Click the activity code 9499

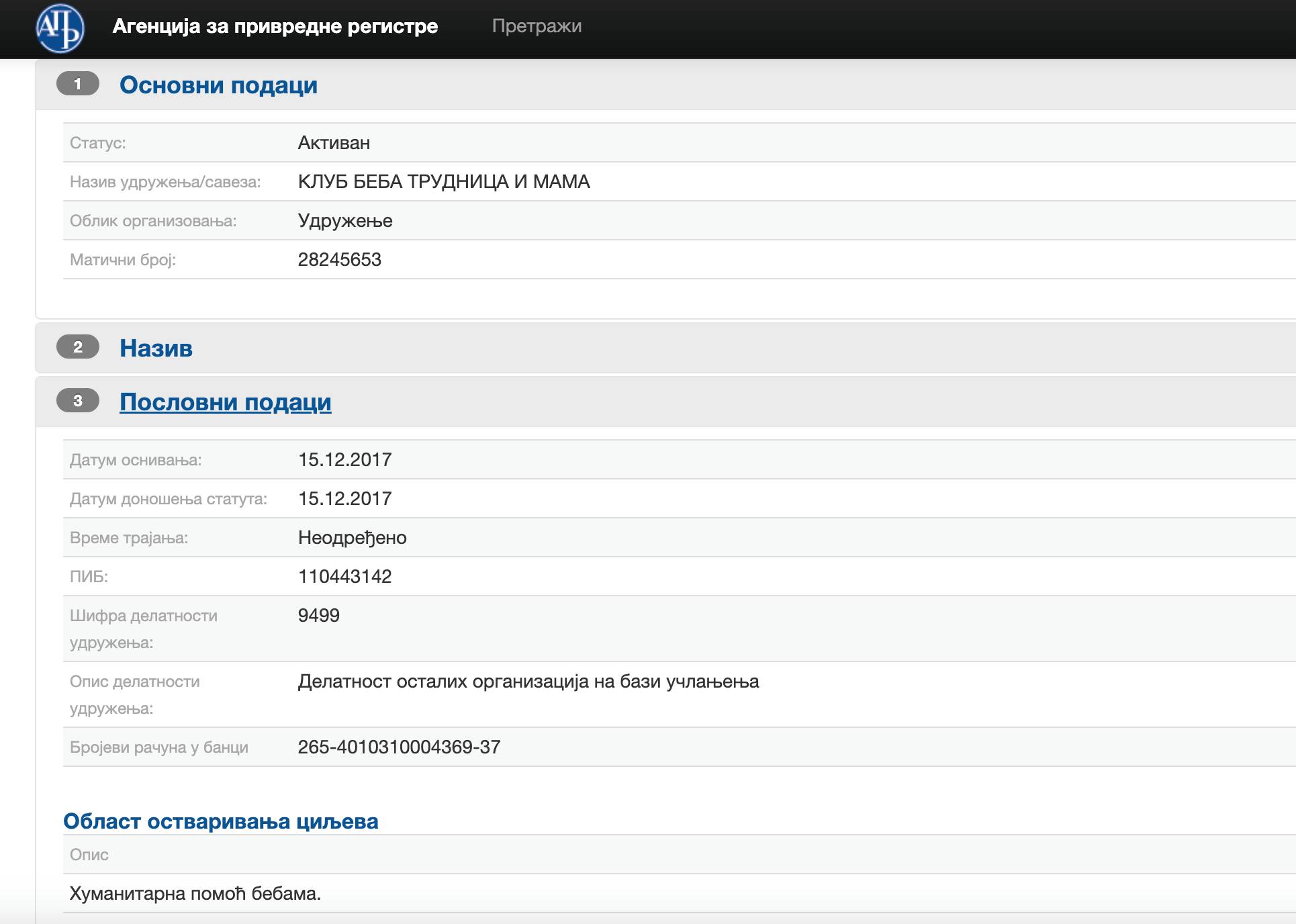(318, 616)
